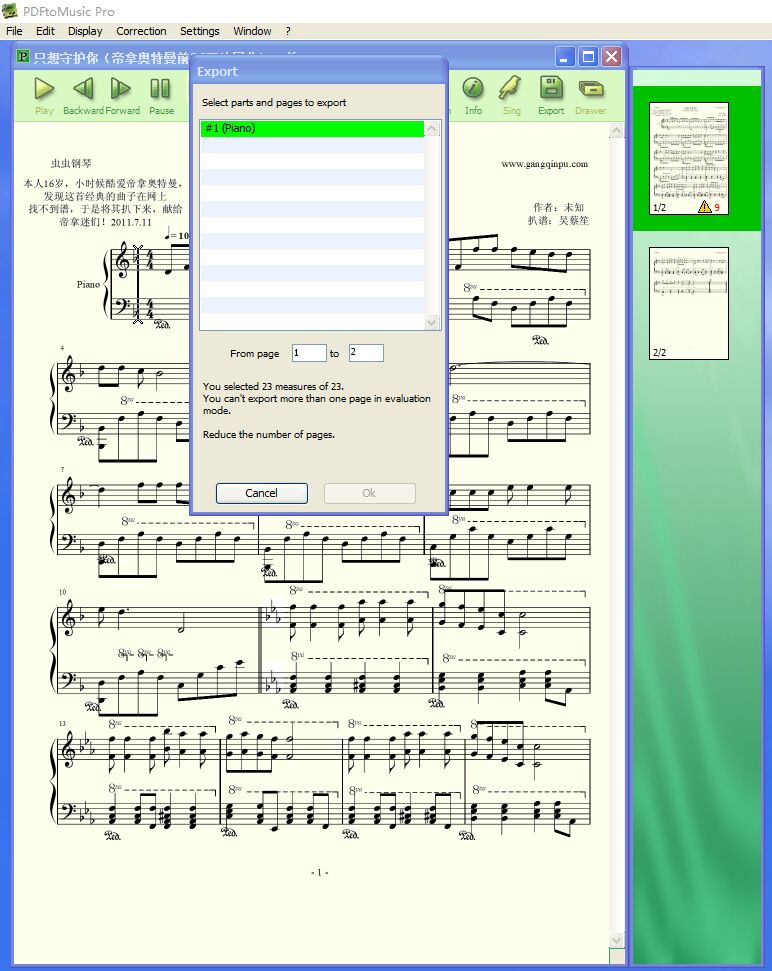
Task: Click the 'to' page input field
Action: pyautogui.click(x=366, y=353)
